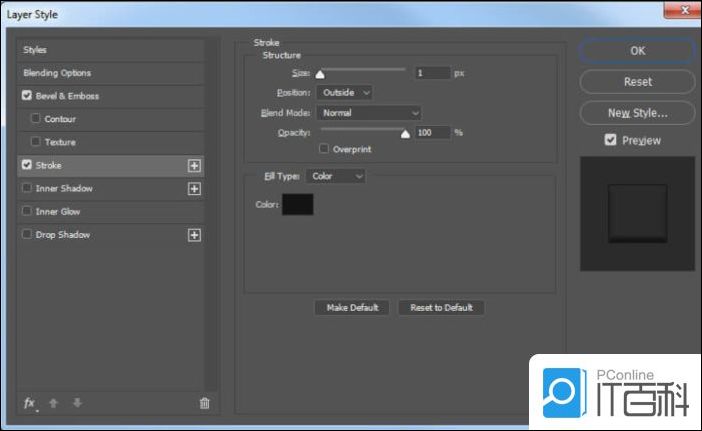Enable the Texture checkbox

[35, 141]
